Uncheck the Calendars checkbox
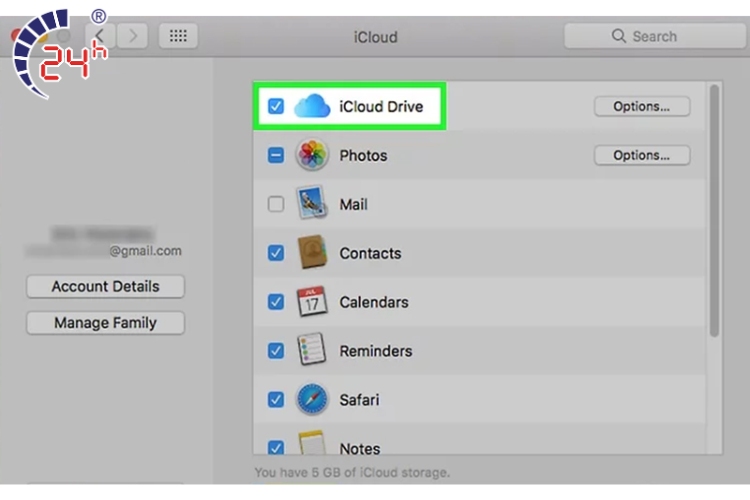Viewport: 750px width, 500px height. pyautogui.click(x=276, y=301)
